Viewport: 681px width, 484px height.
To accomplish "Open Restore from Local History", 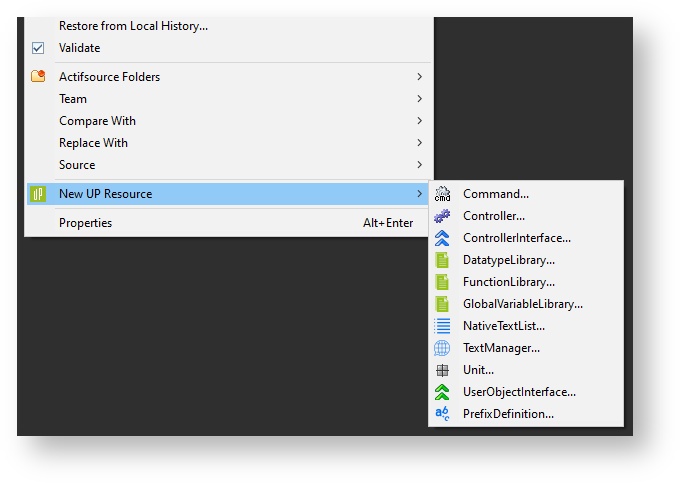I will tap(133, 26).
